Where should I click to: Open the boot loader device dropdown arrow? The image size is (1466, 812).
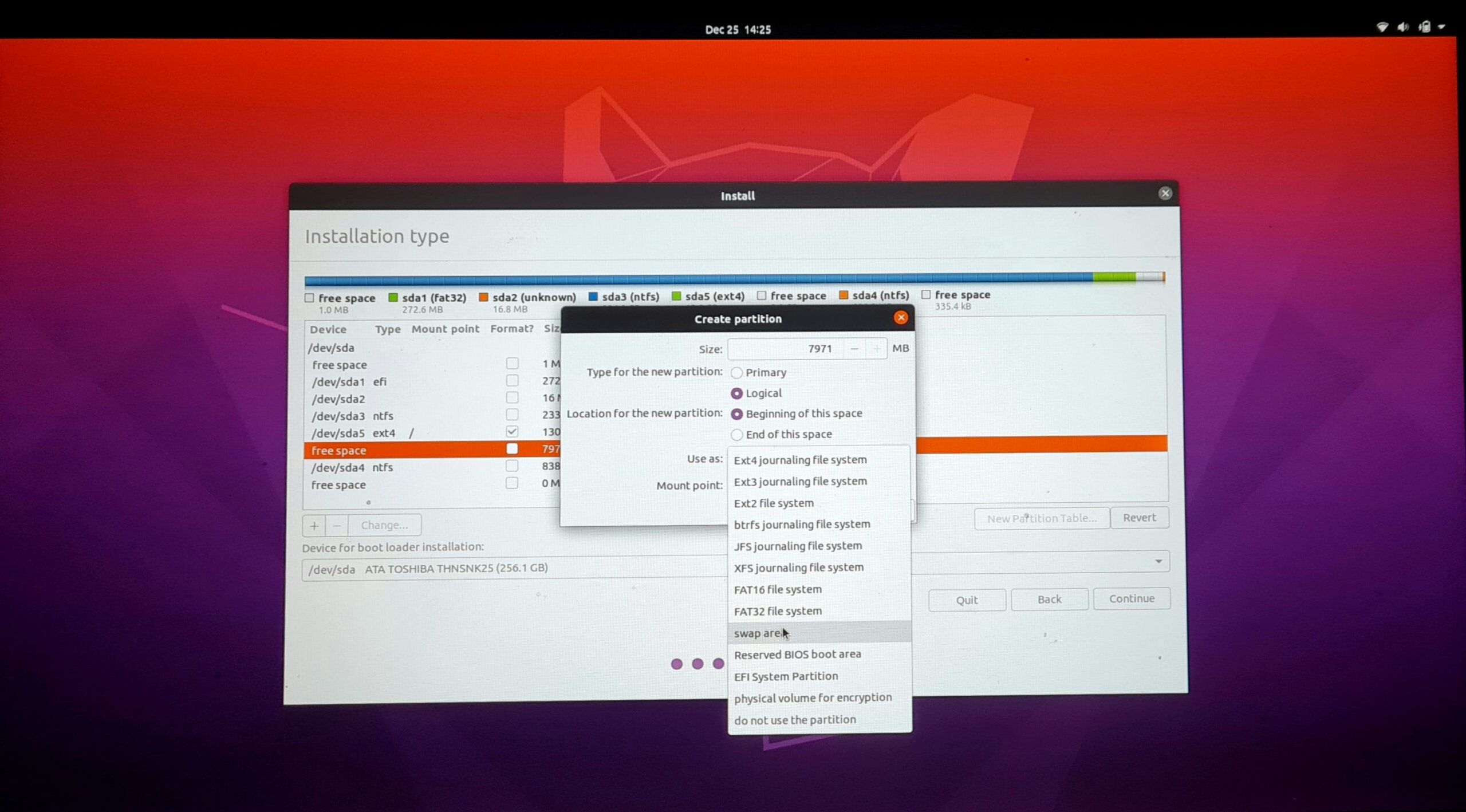point(1158,561)
